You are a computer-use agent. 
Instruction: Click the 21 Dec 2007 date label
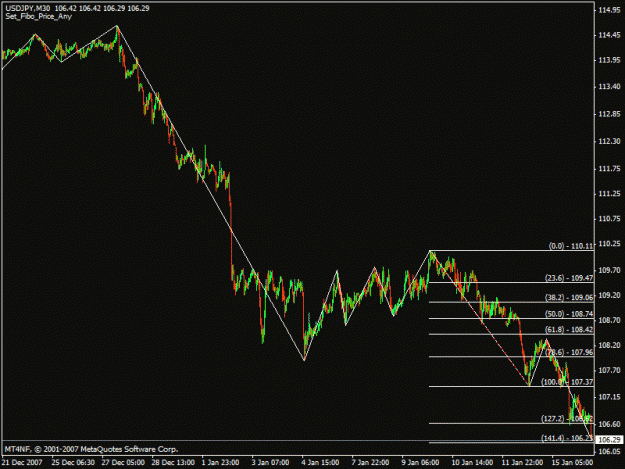click(x=22, y=463)
